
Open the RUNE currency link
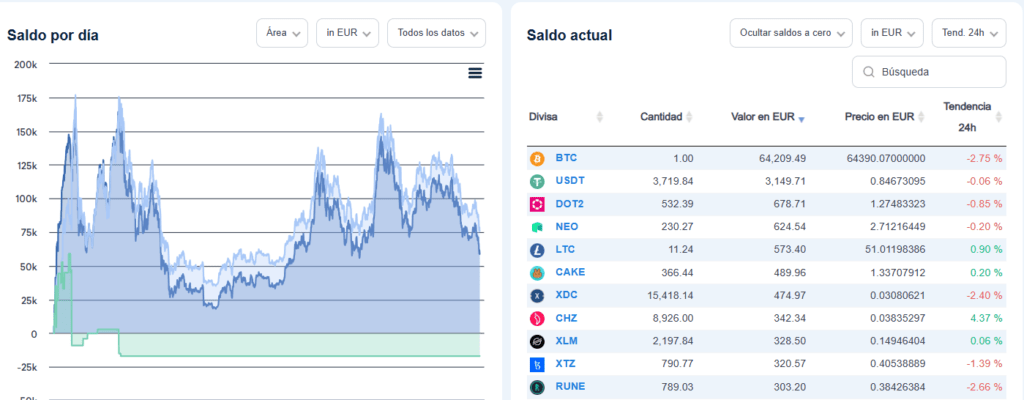pos(570,386)
